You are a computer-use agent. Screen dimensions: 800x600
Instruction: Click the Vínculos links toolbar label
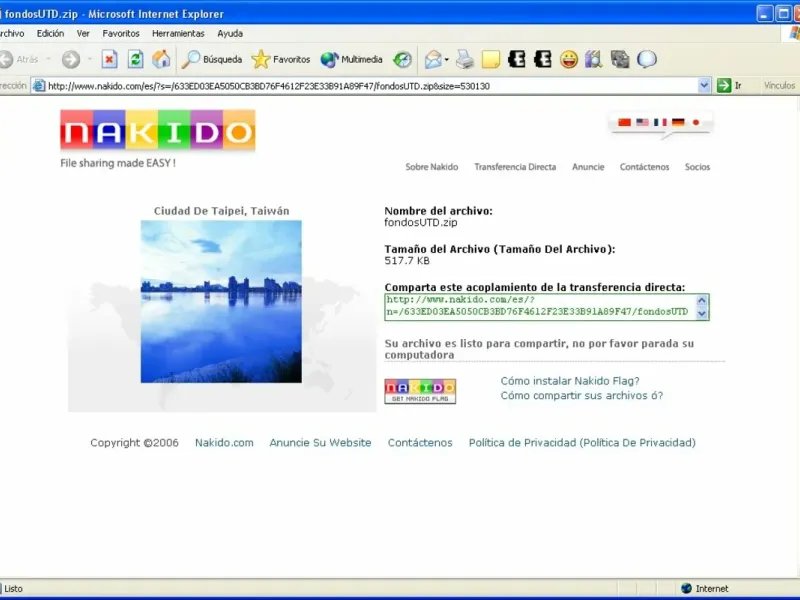click(x=779, y=86)
